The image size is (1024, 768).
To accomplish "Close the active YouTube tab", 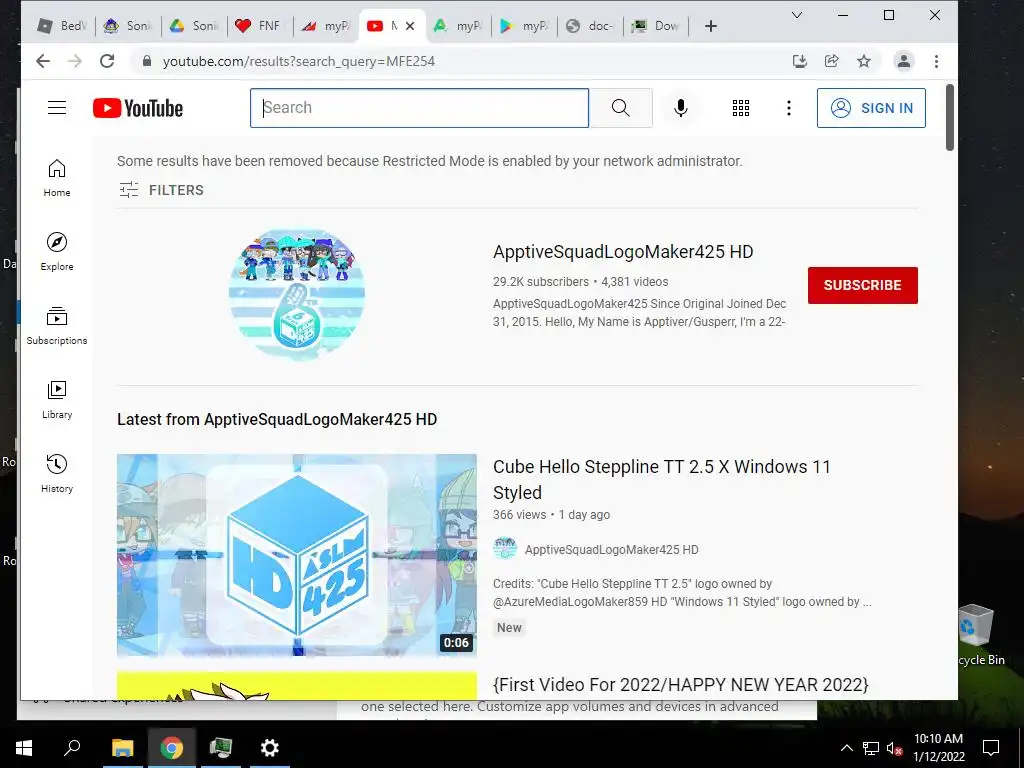I will pyautogui.click(x=410, y=26).
